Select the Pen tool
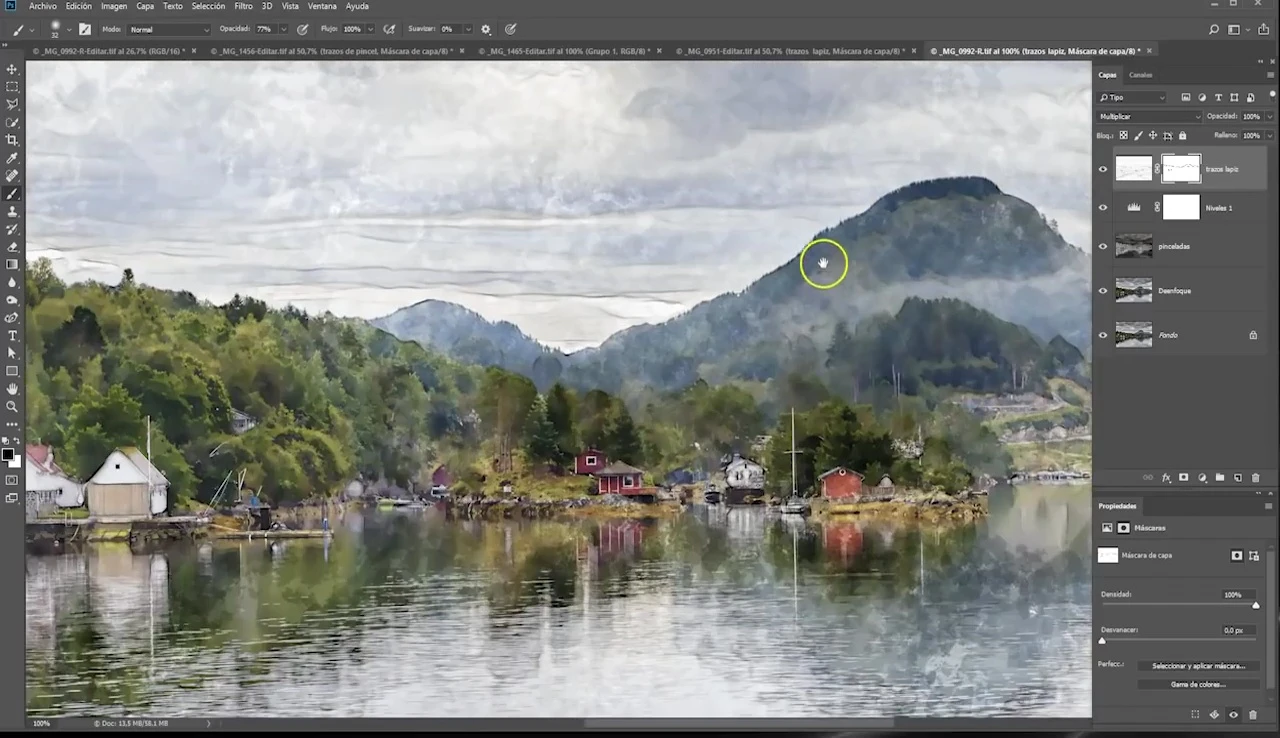The image size is (1280, 738). pyautogui.click(x=12, y=318)
